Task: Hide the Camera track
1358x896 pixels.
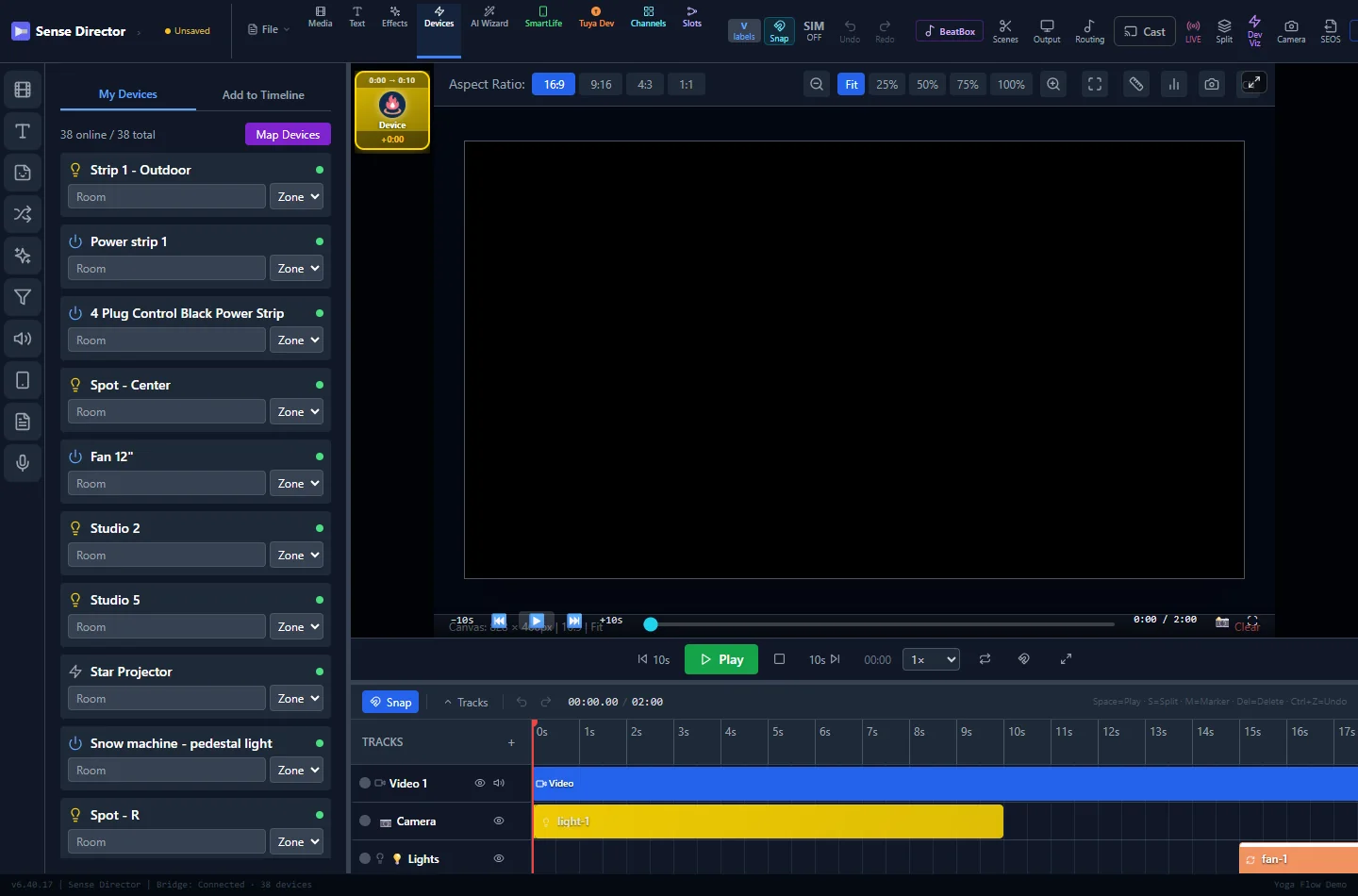Action: pyautogui.click(x=499, y=821)
